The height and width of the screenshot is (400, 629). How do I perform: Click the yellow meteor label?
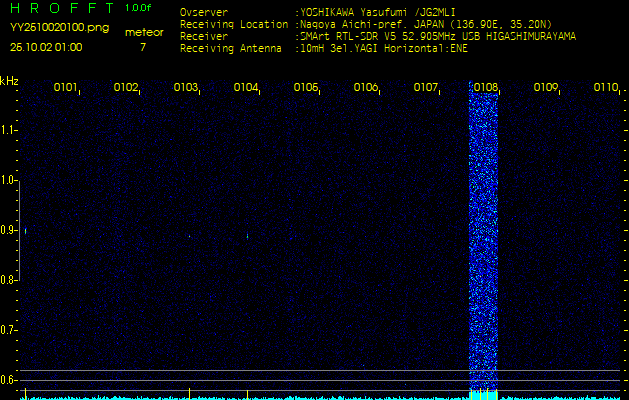143,32
